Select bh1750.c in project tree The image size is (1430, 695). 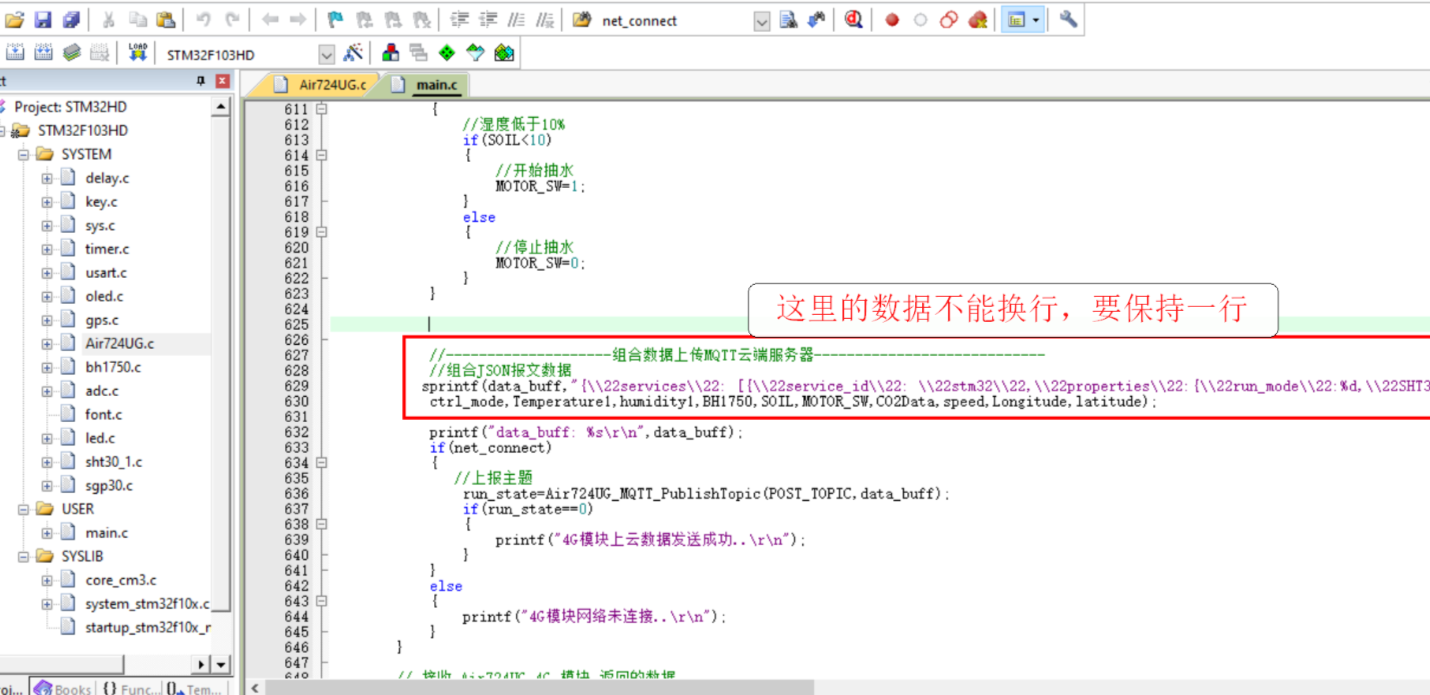[x=113, y=367]
